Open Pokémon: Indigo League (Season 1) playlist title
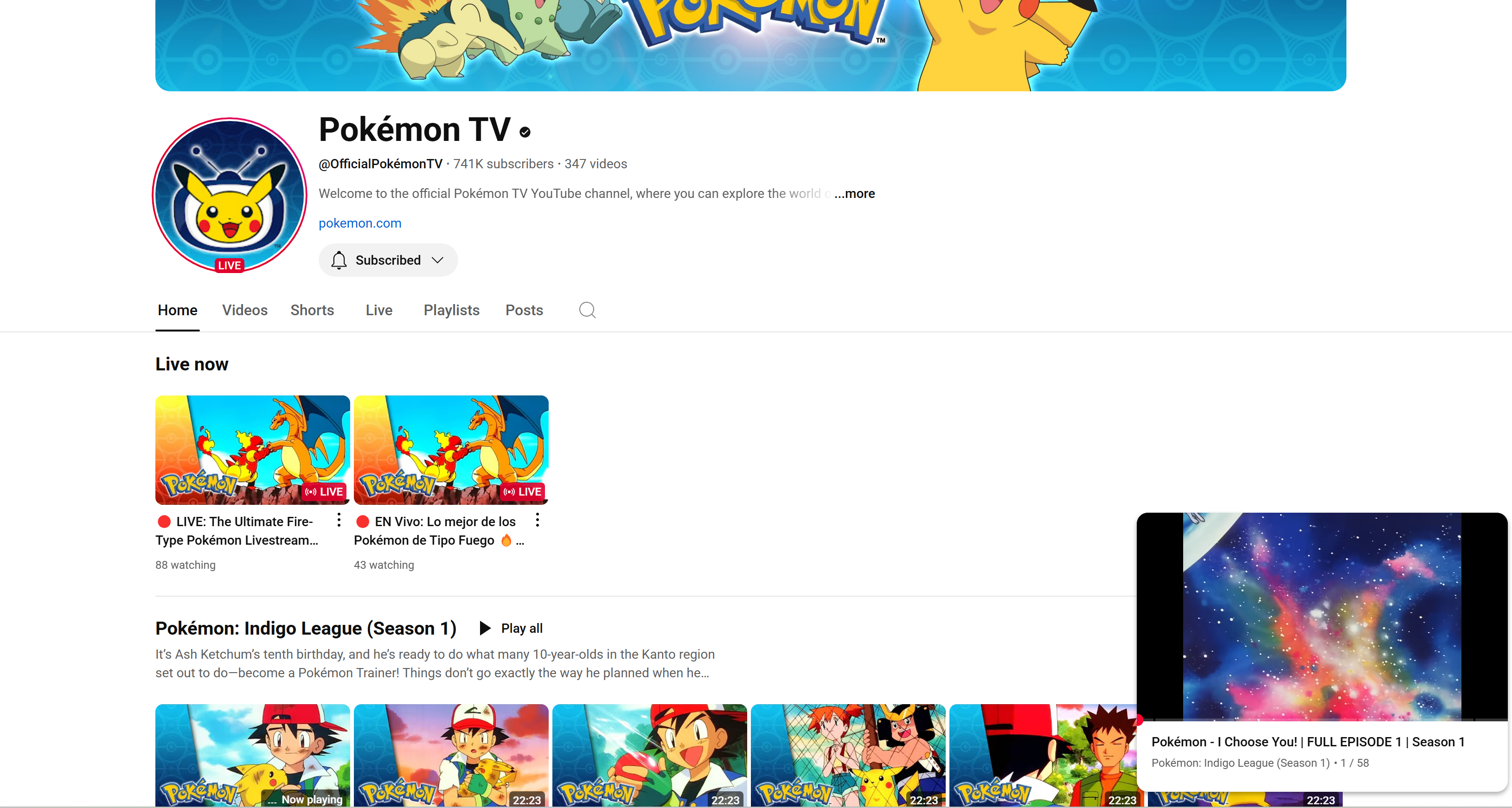Screen dimensions: 1512x808 tap(306, 628)
